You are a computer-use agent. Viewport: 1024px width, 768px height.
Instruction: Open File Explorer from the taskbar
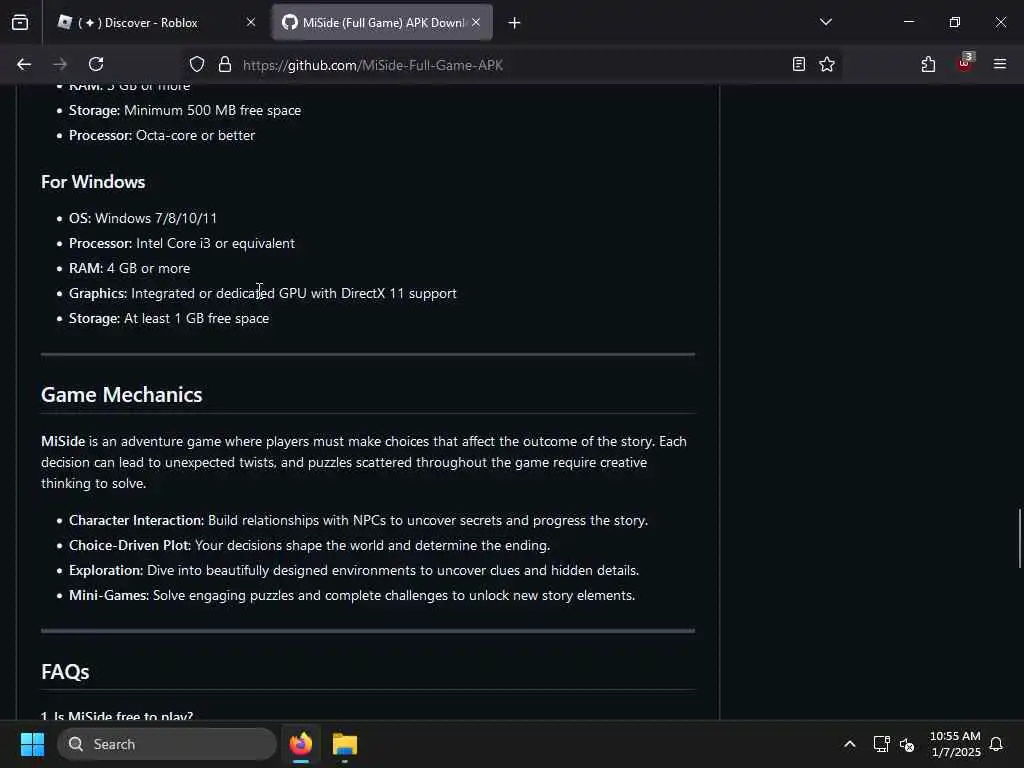tap(345, 744)
